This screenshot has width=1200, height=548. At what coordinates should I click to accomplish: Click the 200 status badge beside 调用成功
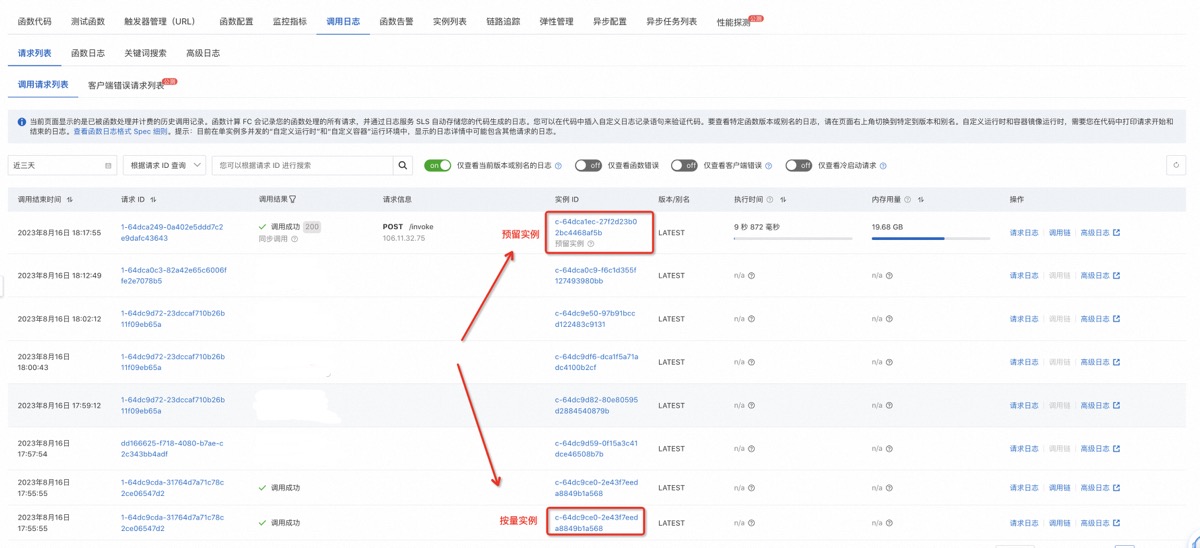(x=312, y=227)
